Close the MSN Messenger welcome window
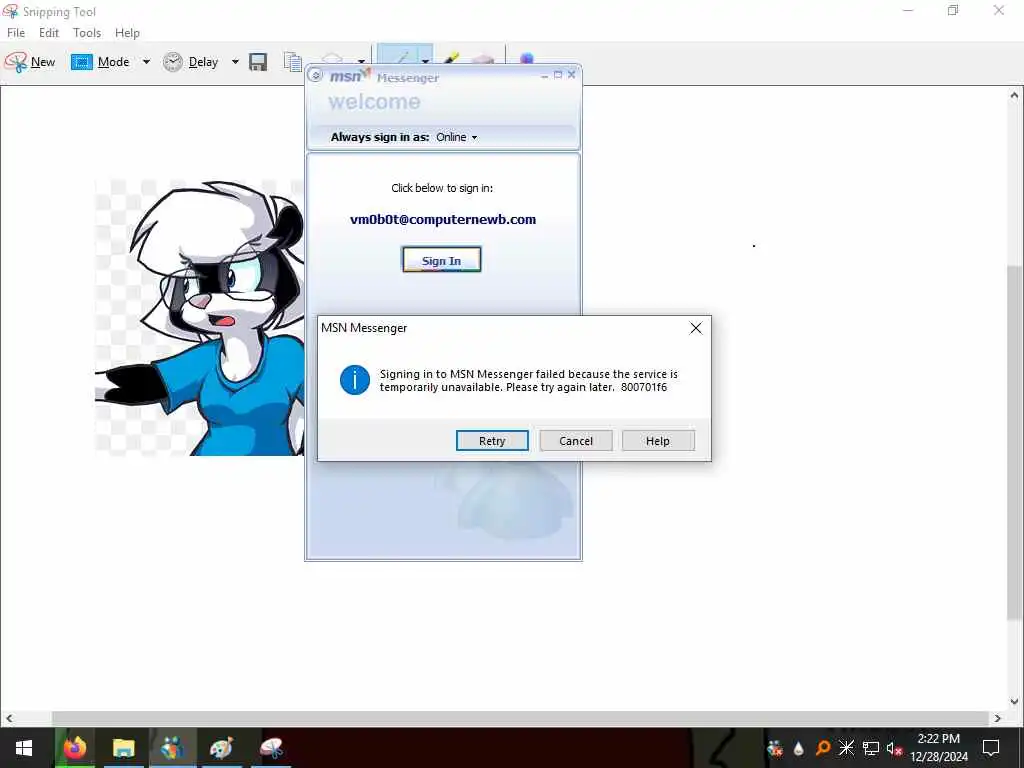The width and height of the screenshot is (1024, 768). pyautogui.click(x=571, y=75)
